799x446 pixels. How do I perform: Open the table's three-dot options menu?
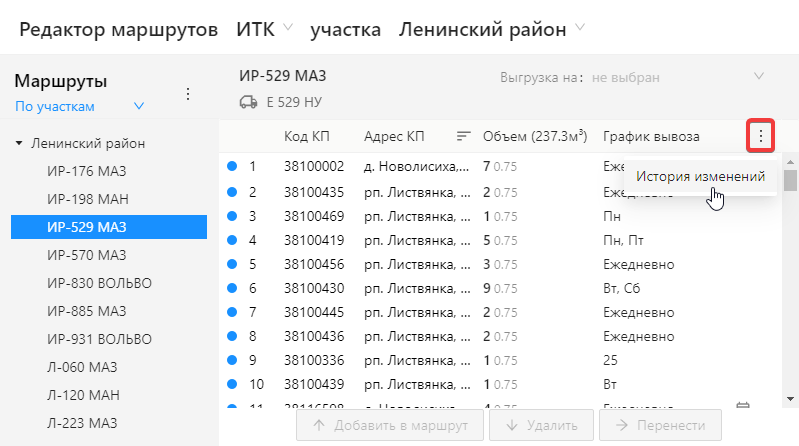(x=760, y=136)
